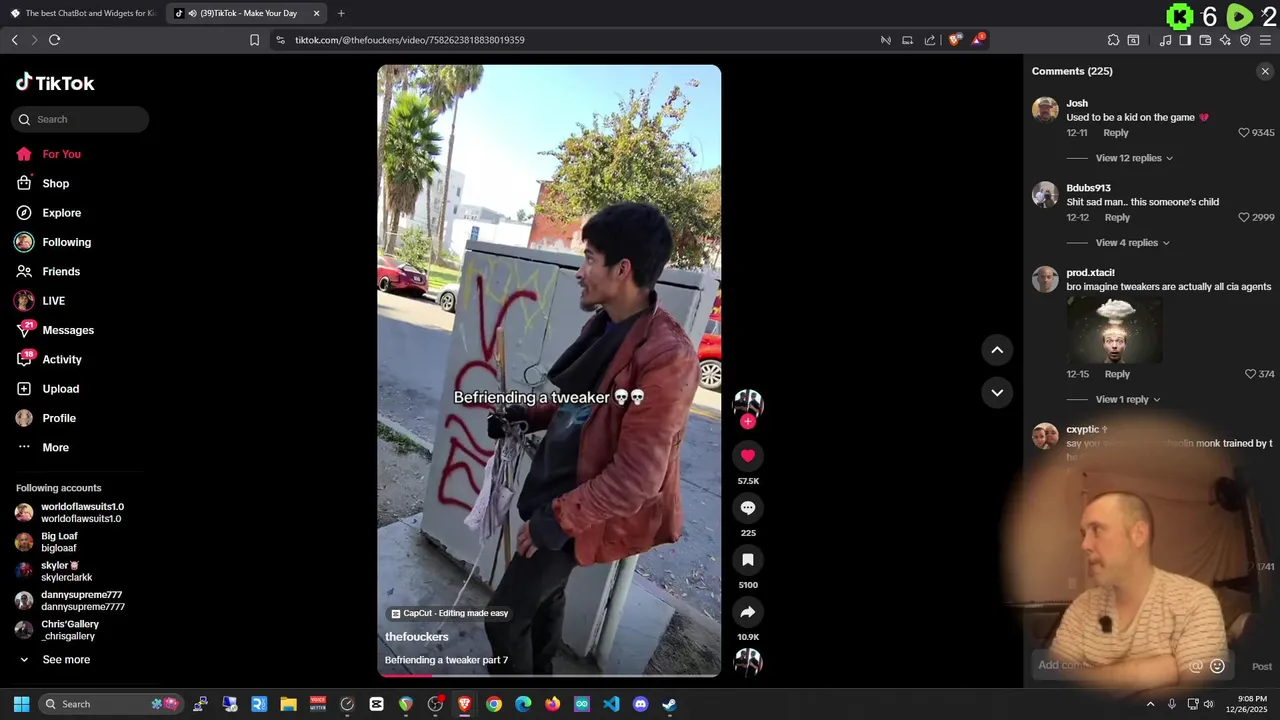Open the Brave Shields lion icon

point(955,40)
